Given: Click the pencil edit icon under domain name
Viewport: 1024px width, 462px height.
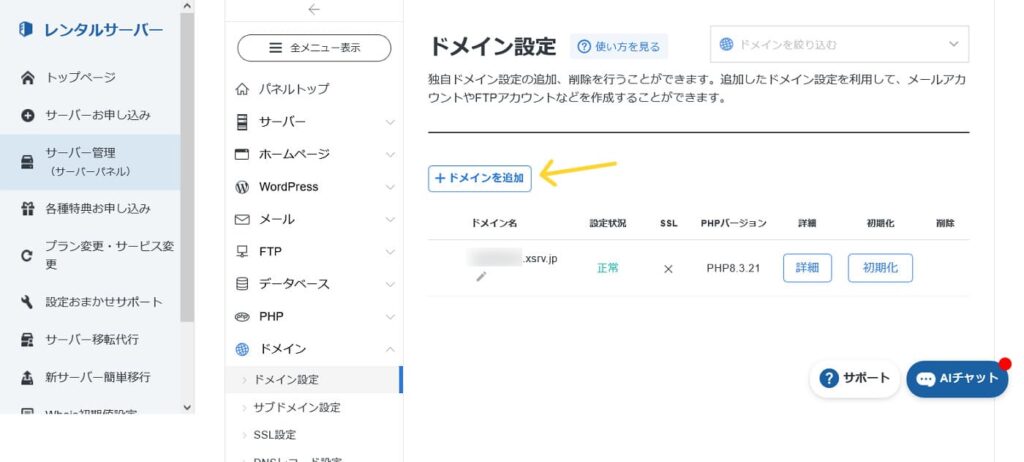Looking at the screenshot, I should pyautogui.click(x=481, y=276).
